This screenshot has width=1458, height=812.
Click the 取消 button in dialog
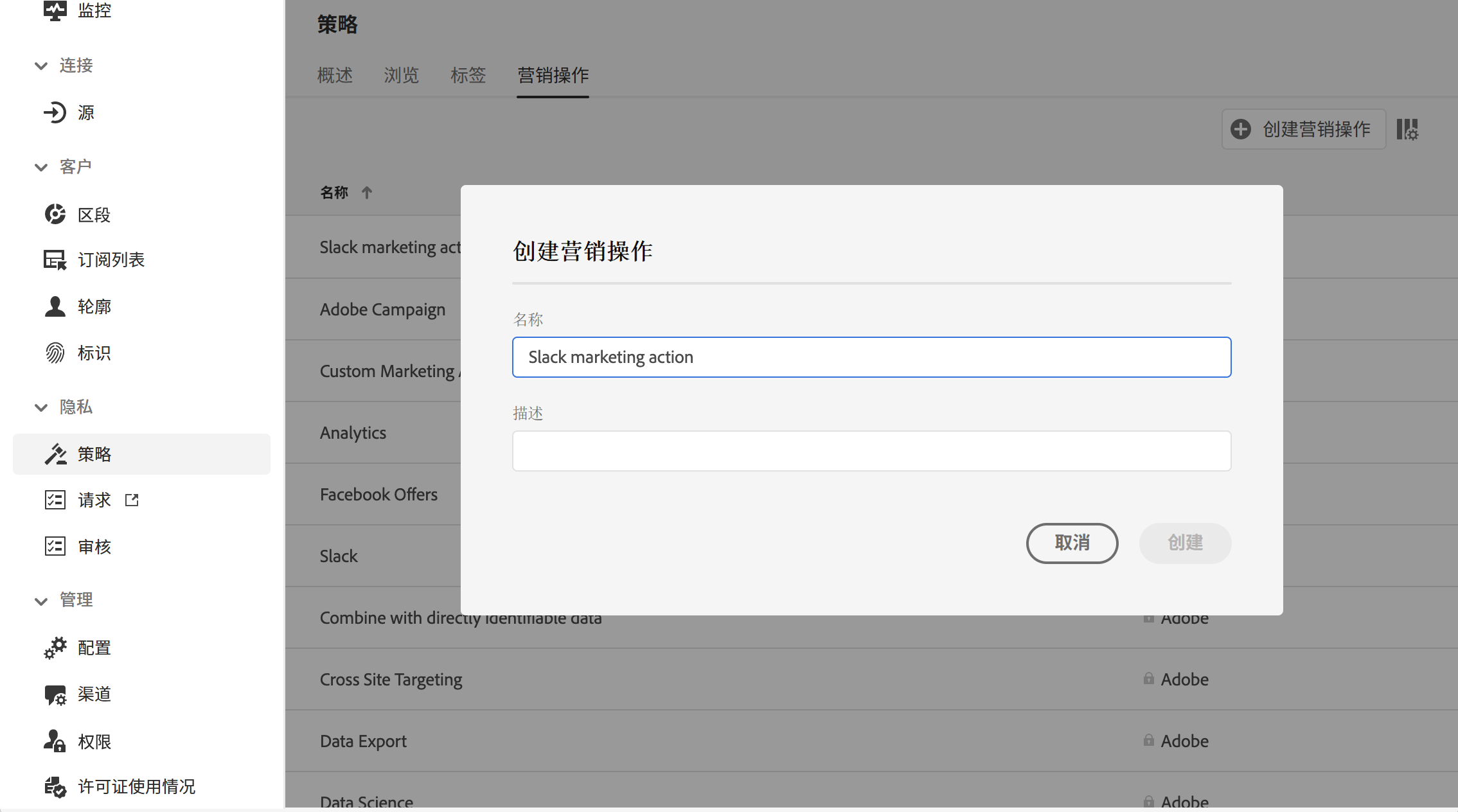click(x=1072, y=543)
